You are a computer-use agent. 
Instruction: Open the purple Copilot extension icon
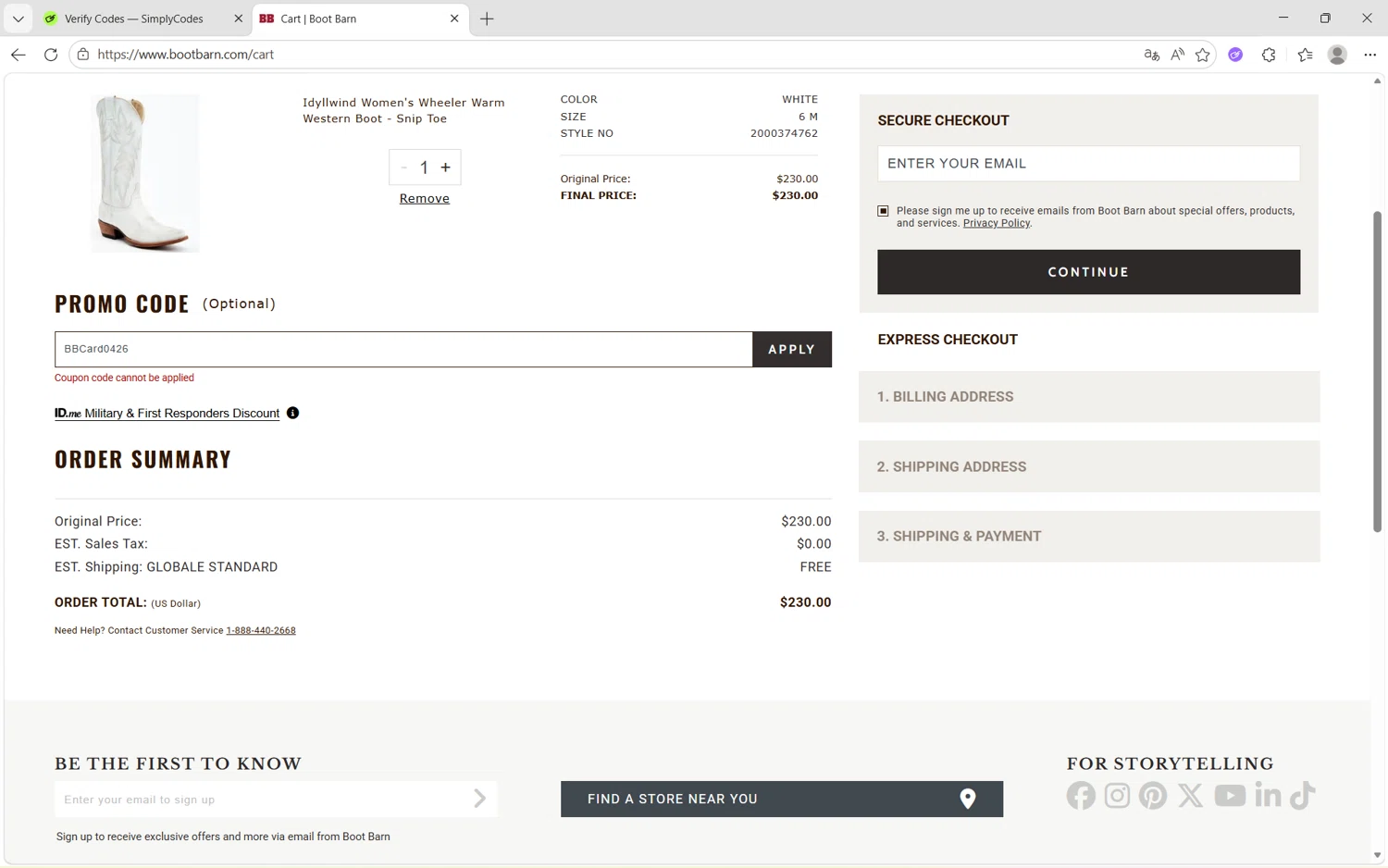(1235, 55)
